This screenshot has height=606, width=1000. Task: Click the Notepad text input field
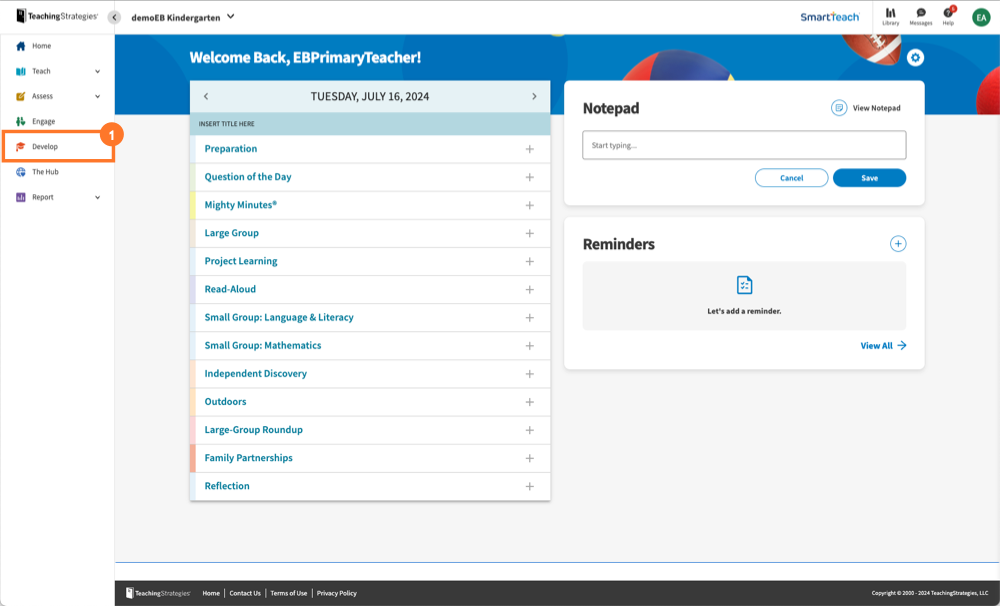point(744,146)
